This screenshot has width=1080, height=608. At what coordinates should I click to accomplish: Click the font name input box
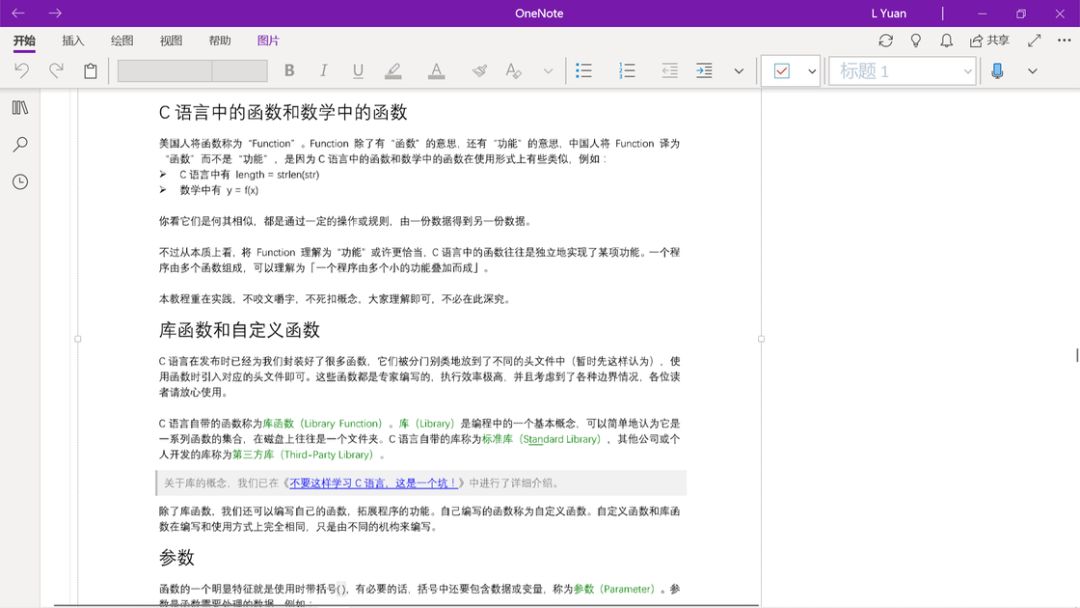click(x=164, y=71)
